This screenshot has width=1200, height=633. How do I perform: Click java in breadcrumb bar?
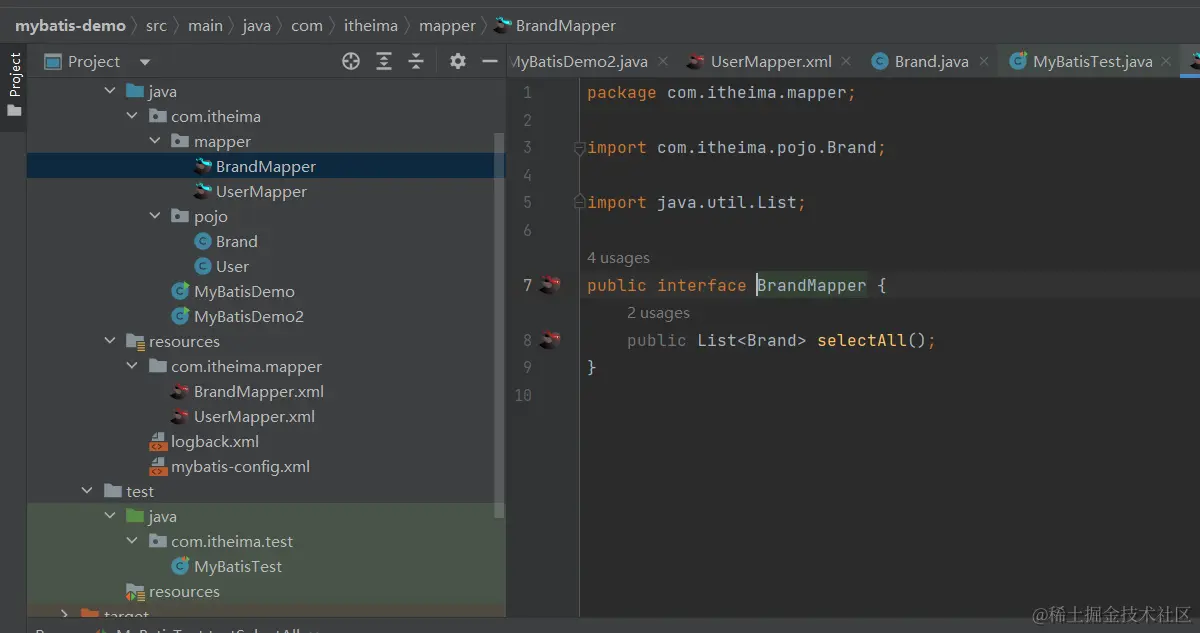256,25
